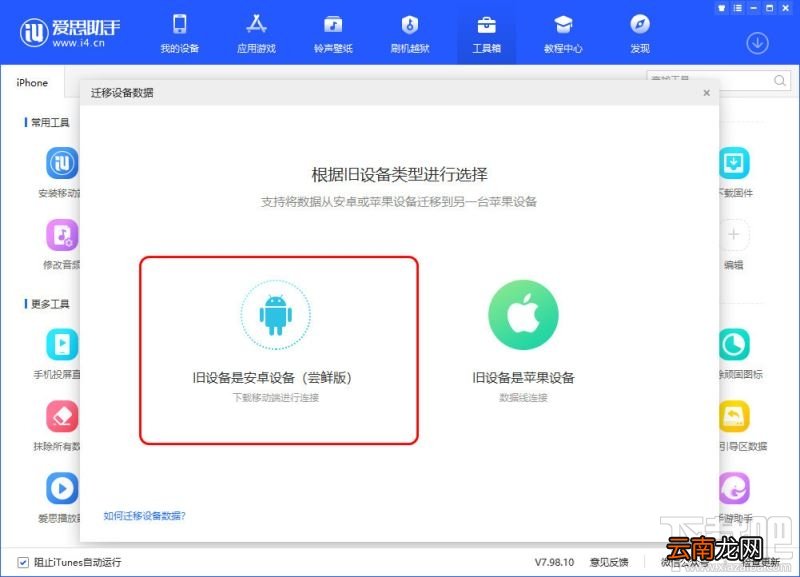
Task: Open the 教程中心 tab
Action: (563, 33)
